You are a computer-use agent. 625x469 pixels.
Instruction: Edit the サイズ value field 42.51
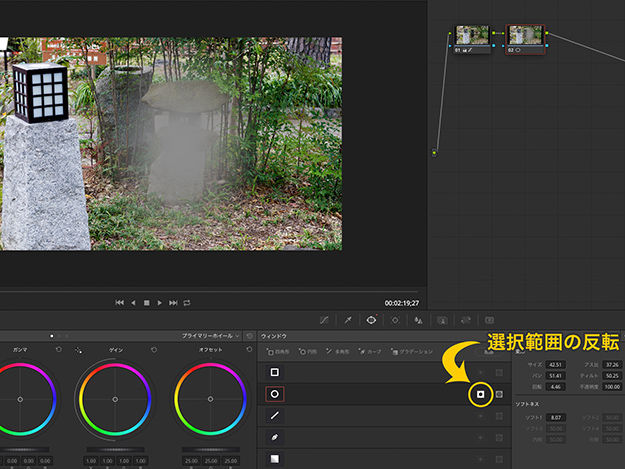[x=556, y=364]
